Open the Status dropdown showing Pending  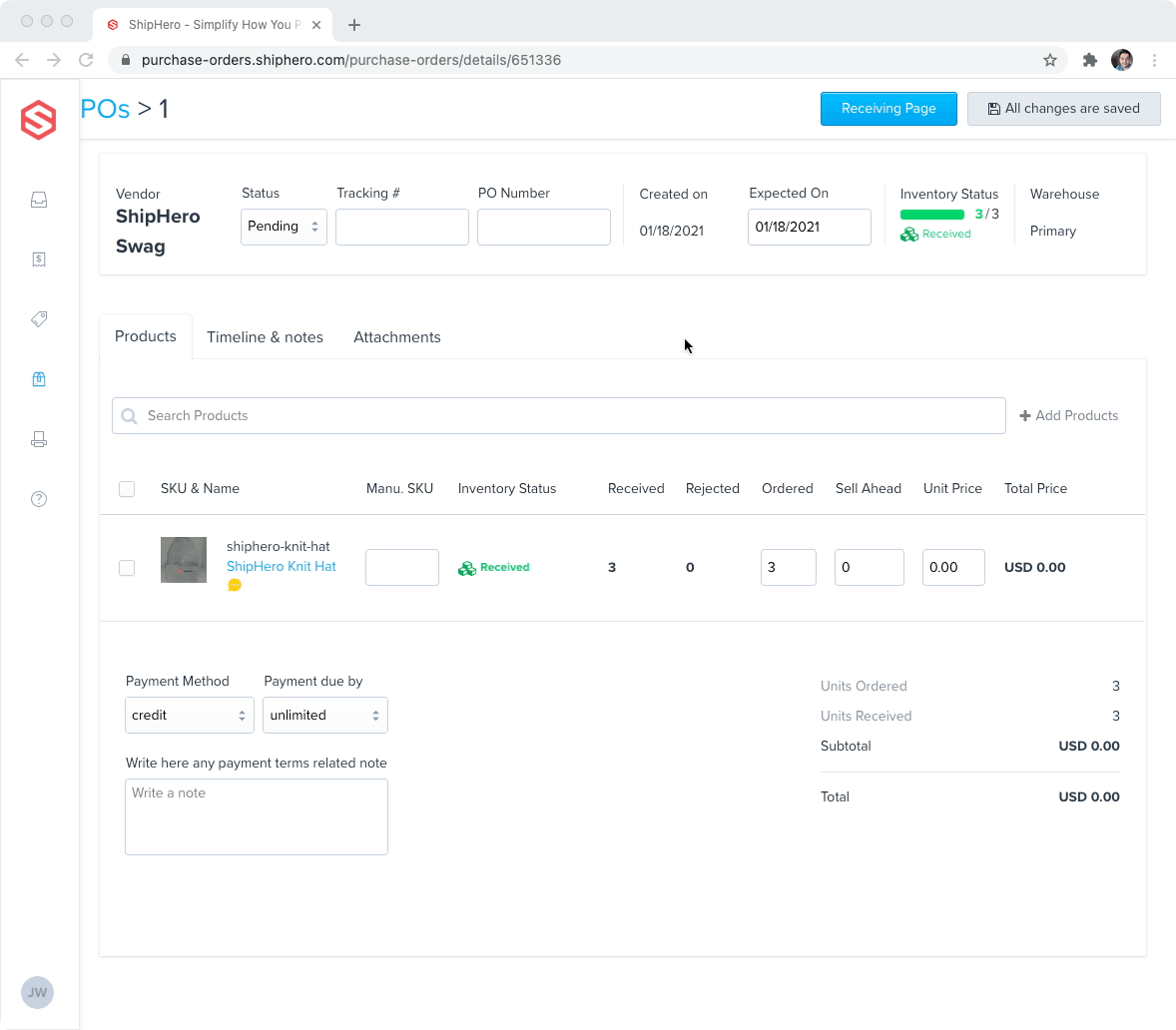[284, 227]
